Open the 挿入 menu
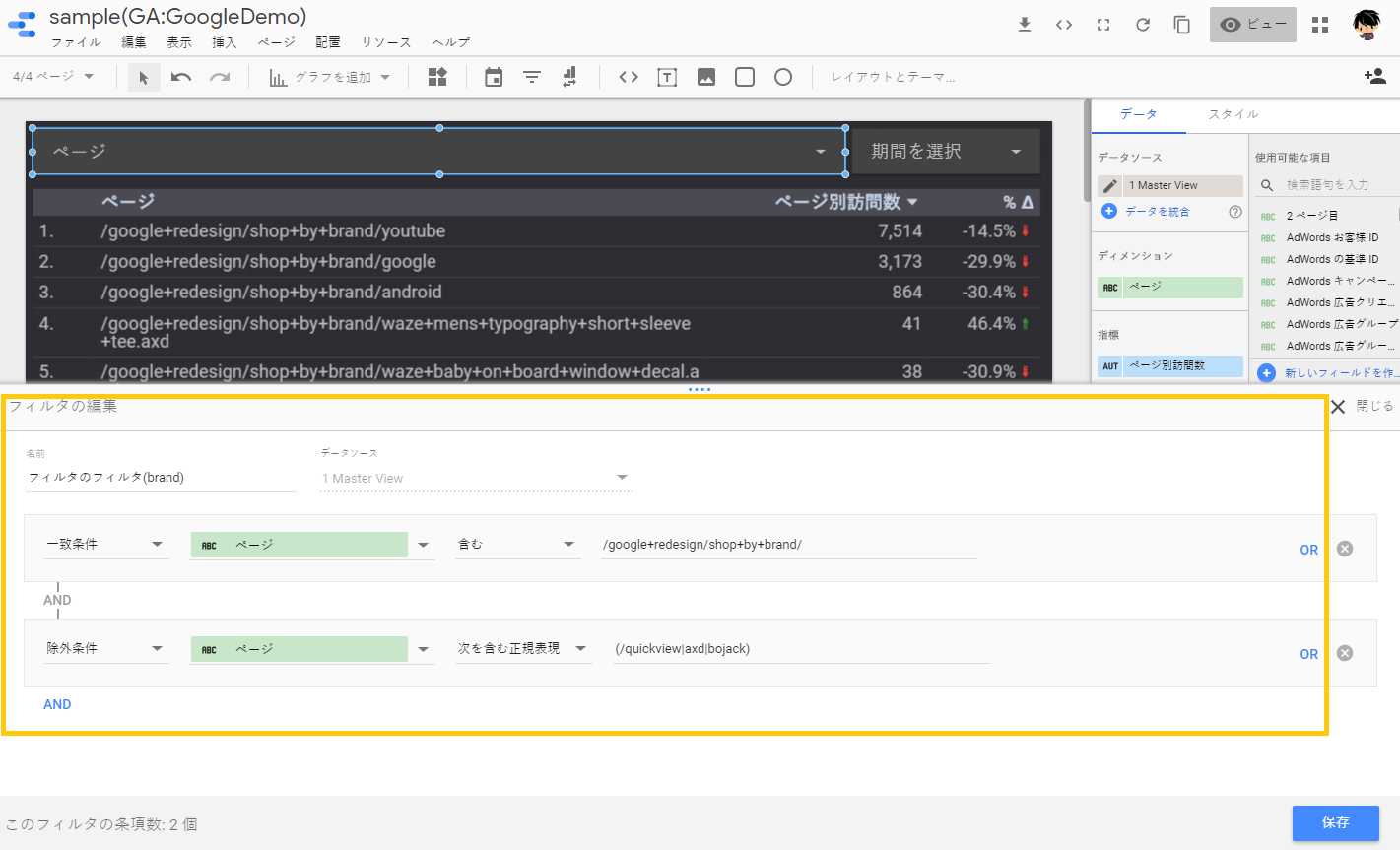Screen dimensions: 1400x850 (225, 42)
